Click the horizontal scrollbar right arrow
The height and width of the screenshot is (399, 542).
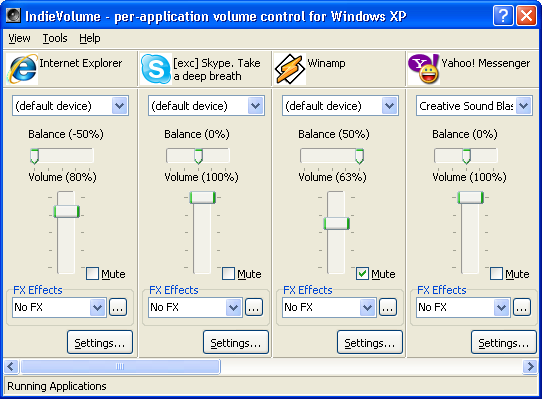point(530,366)
